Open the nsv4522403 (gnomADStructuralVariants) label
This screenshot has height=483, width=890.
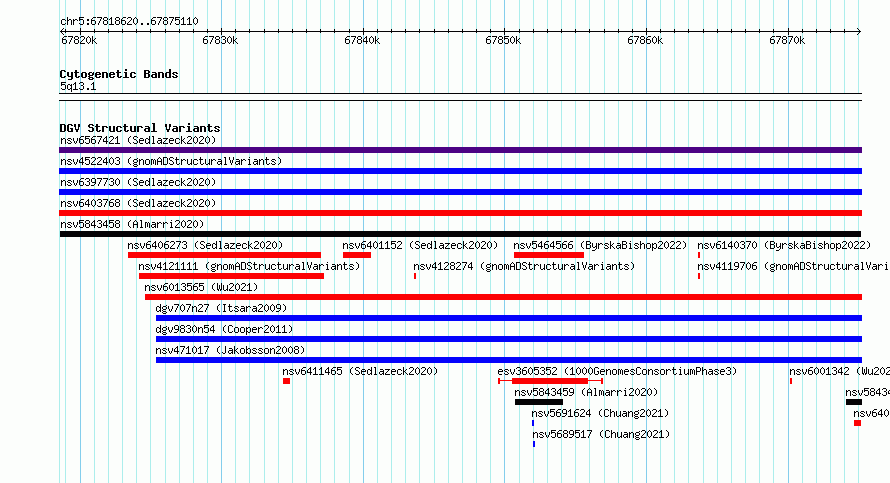click(171, 161)
